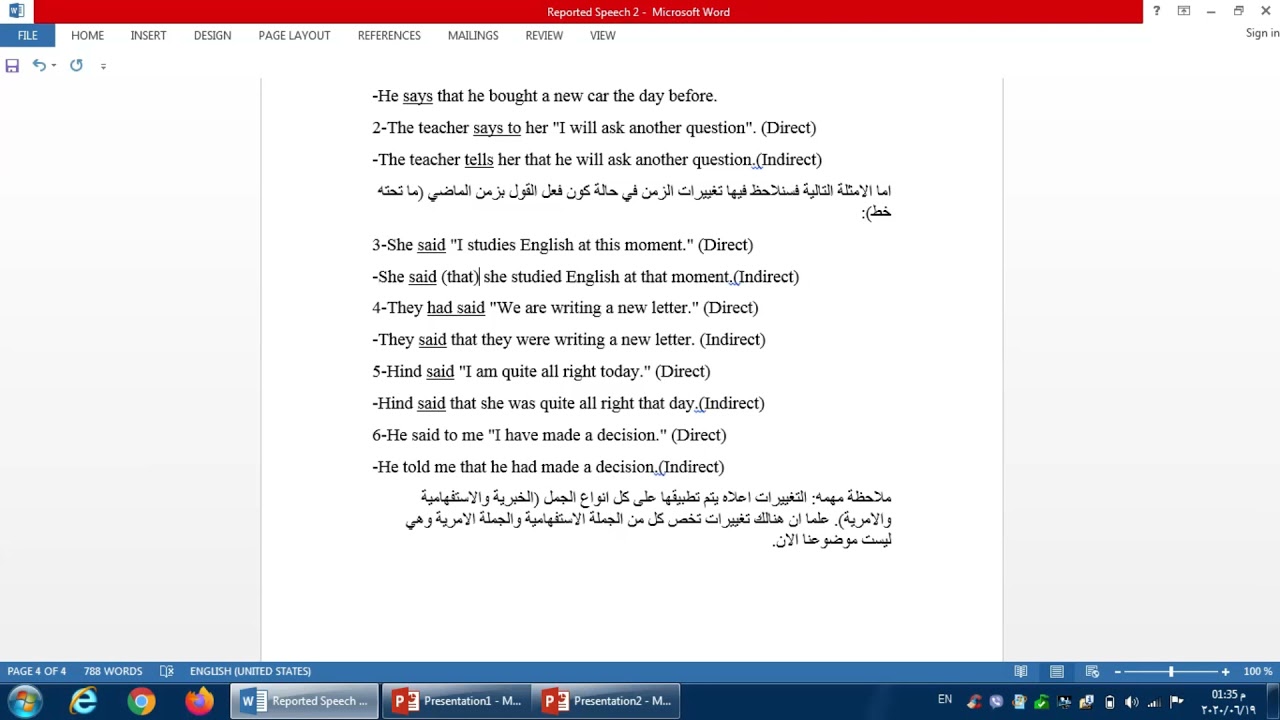Select the MAILINGS ribbon tab

coord(473,35)
